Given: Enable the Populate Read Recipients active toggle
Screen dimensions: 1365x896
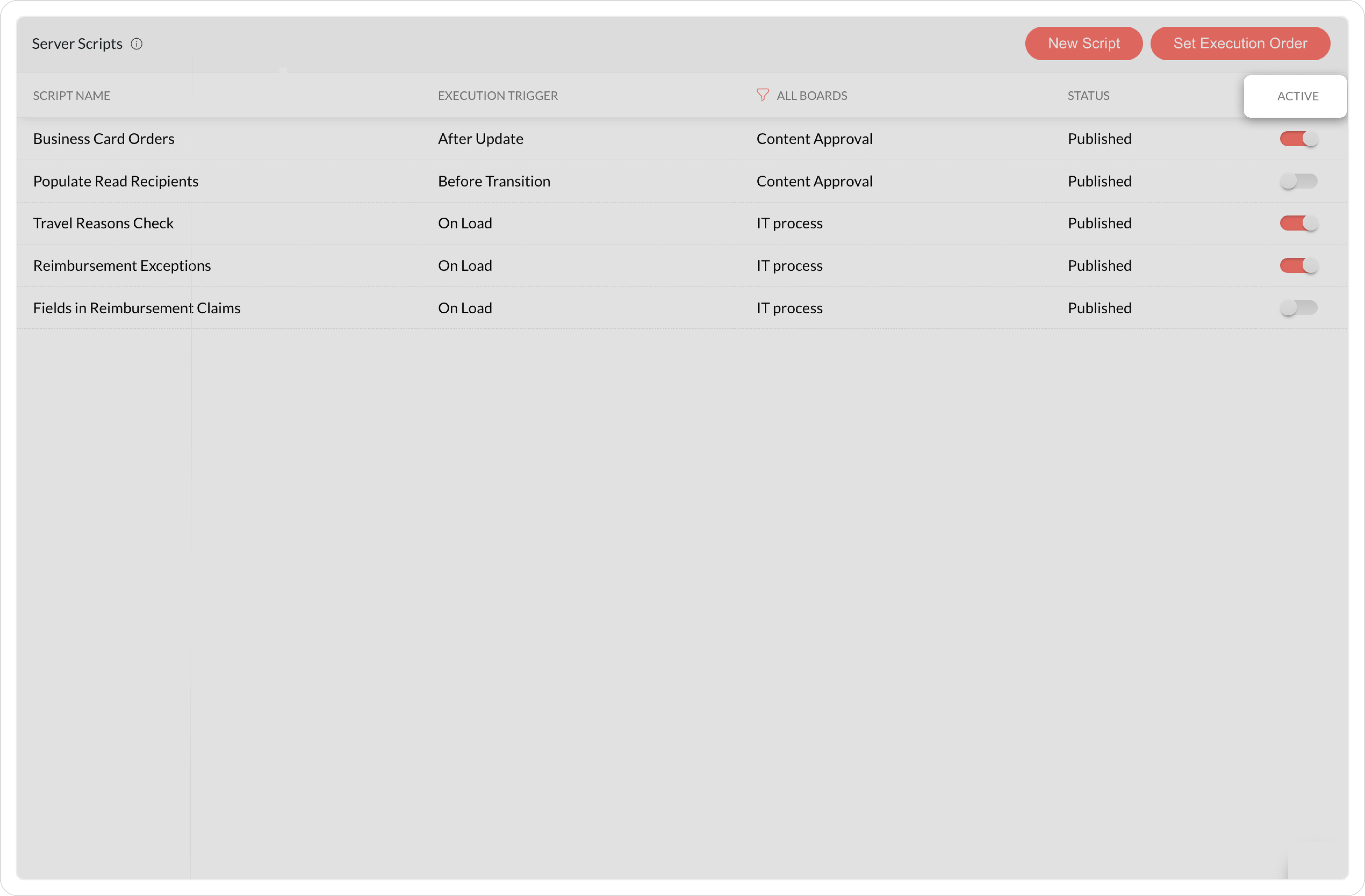Looking at the screenshot, I should [1298, 181].
